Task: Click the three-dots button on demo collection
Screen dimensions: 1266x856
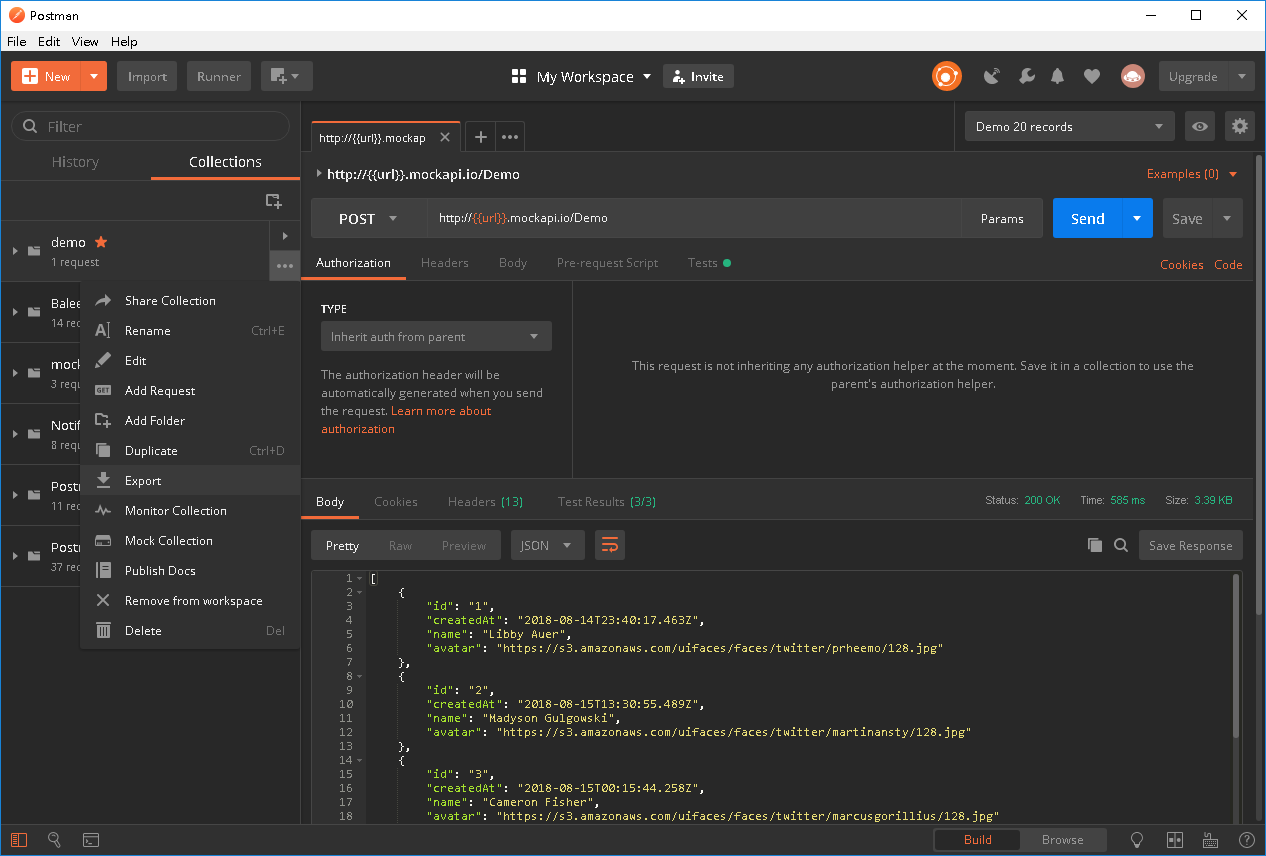Action: [285, 266]
